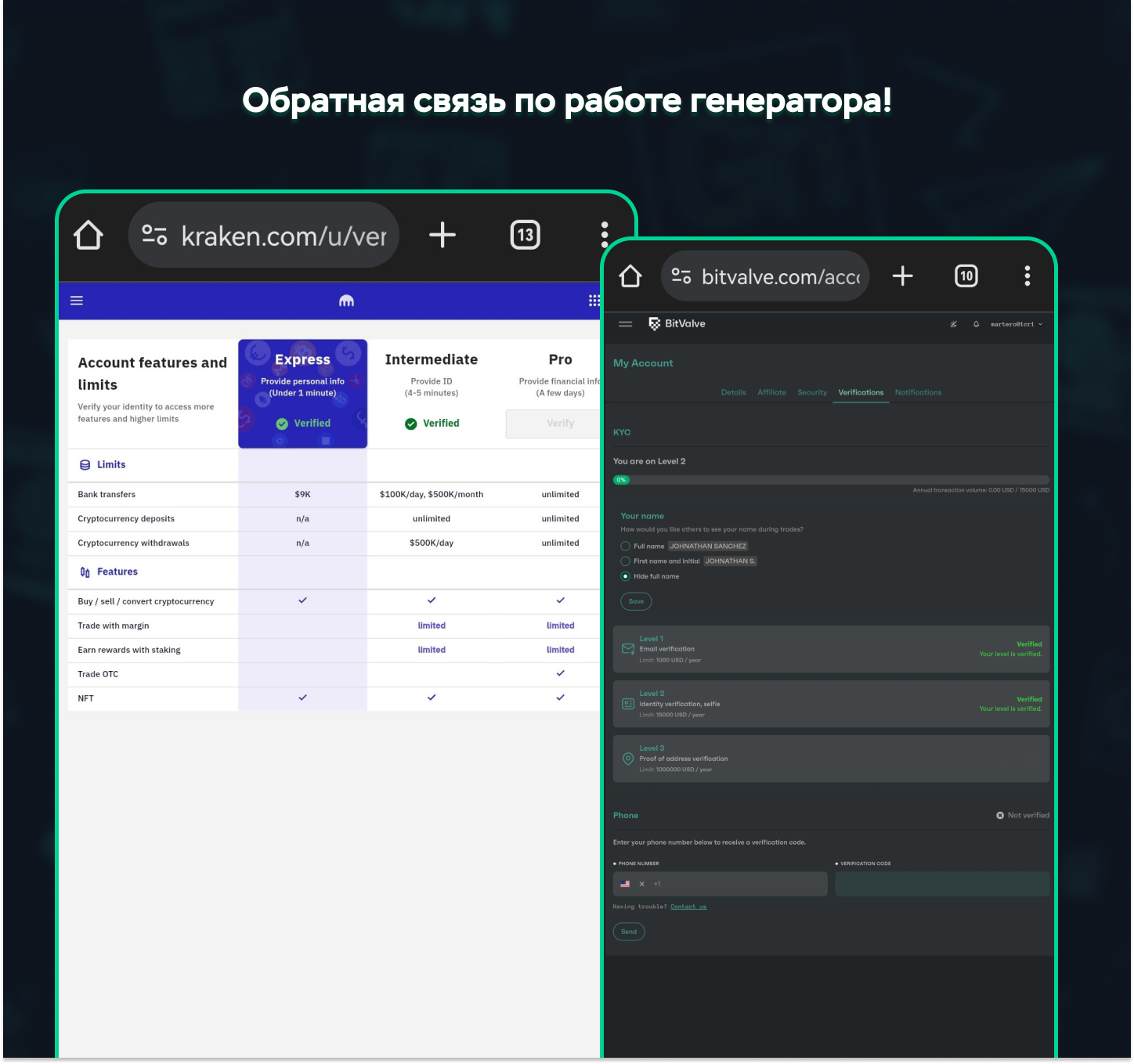The image size is (1134, 1064).
Task: Open BitValve browser three-dot menu
Action: [x=1027, y=276]
